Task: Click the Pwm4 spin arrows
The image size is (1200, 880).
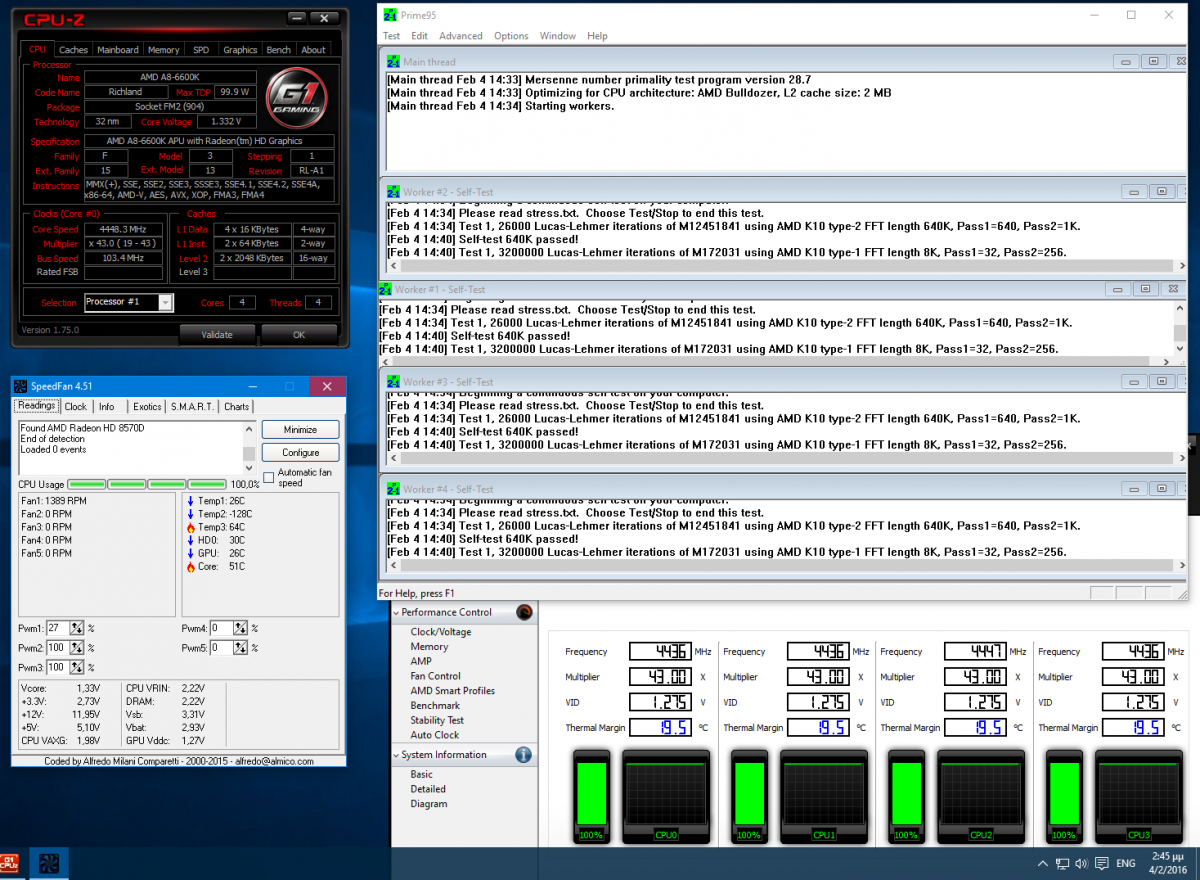Action: coord(242,628)
